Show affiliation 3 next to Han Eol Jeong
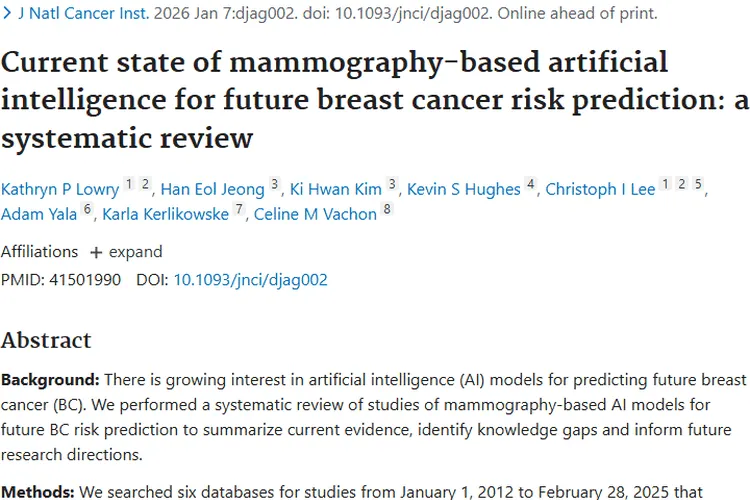The width and height of the screenshot is (750, 500). 276,186
